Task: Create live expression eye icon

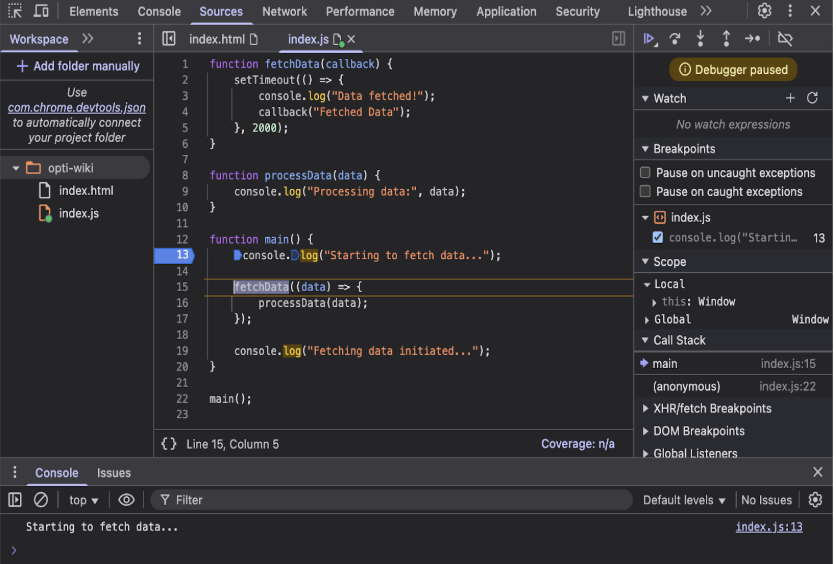Action: tap(126, 500)
